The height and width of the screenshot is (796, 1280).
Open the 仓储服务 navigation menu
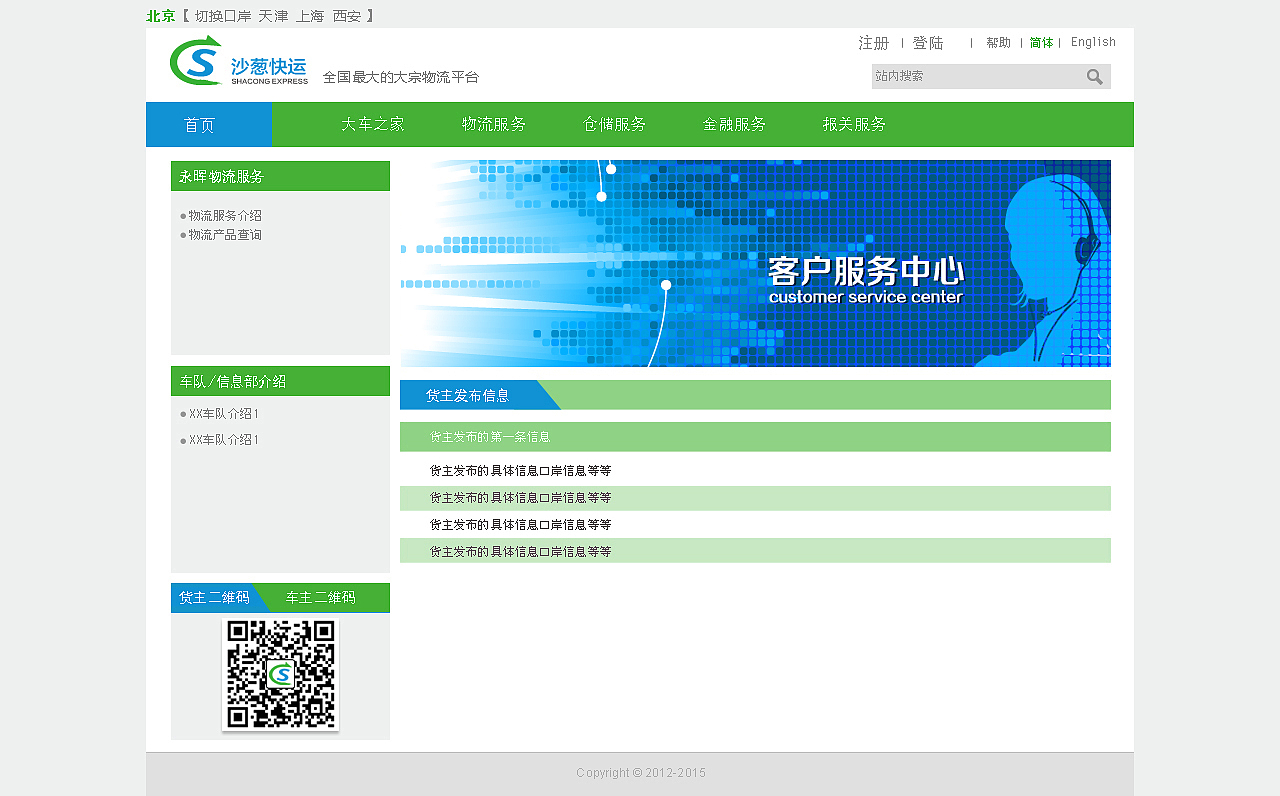[615, 125]
